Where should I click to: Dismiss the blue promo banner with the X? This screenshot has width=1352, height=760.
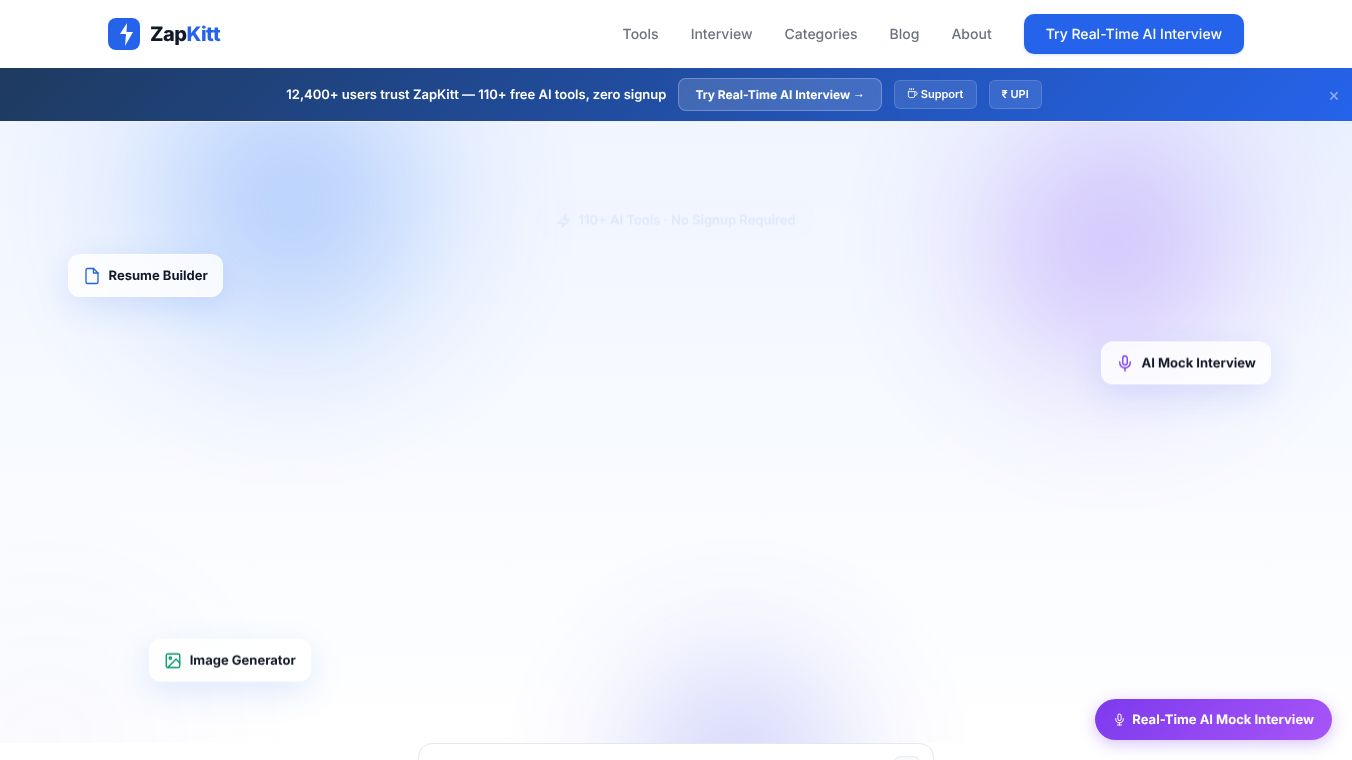coord(1333,96)
